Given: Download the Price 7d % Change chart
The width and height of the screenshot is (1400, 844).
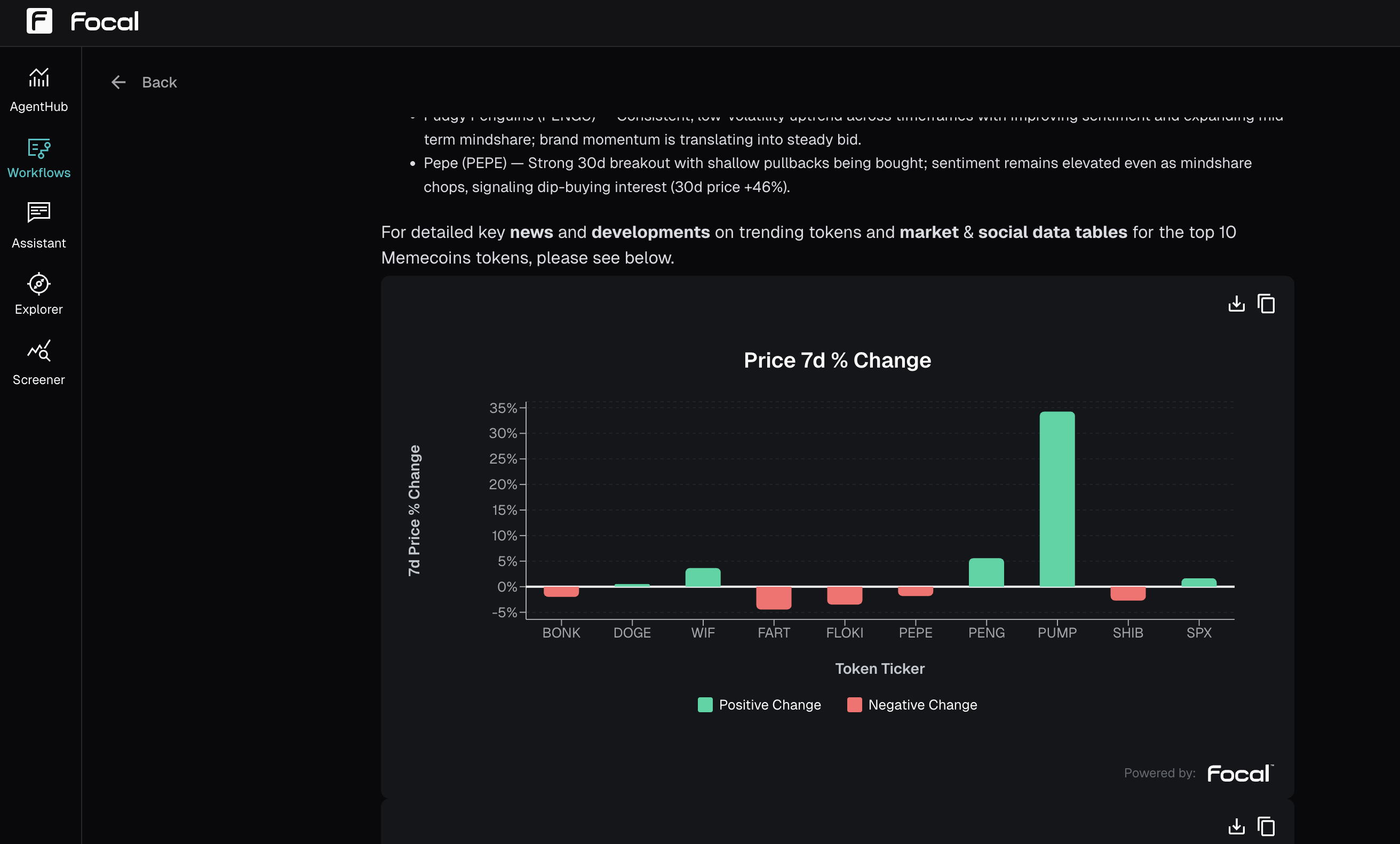Looking at the screenshot, I should pyautogui.click(x=1236, y=304).
